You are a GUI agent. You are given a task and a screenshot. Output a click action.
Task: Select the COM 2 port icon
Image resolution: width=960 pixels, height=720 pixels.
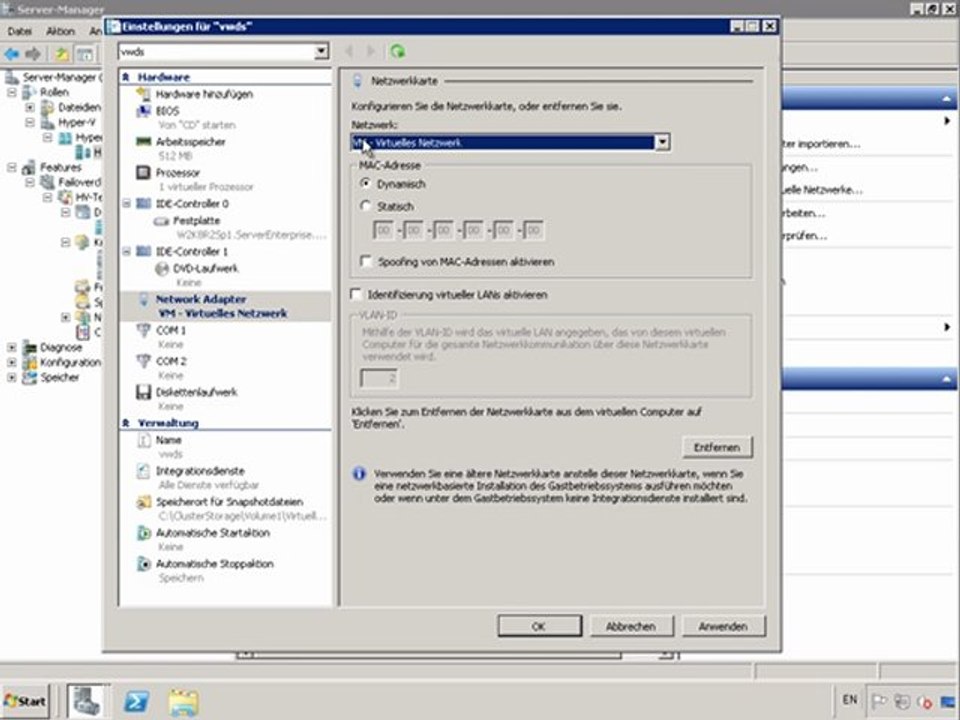[143, 361]
